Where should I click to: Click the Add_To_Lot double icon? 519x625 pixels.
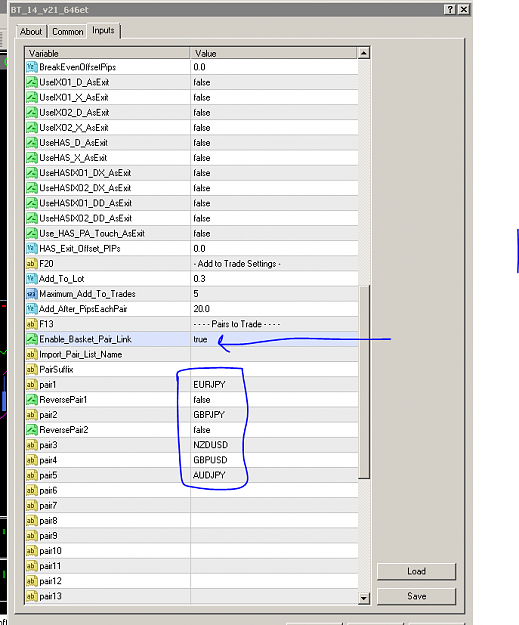pyautogui.click(x=31, y=279)
